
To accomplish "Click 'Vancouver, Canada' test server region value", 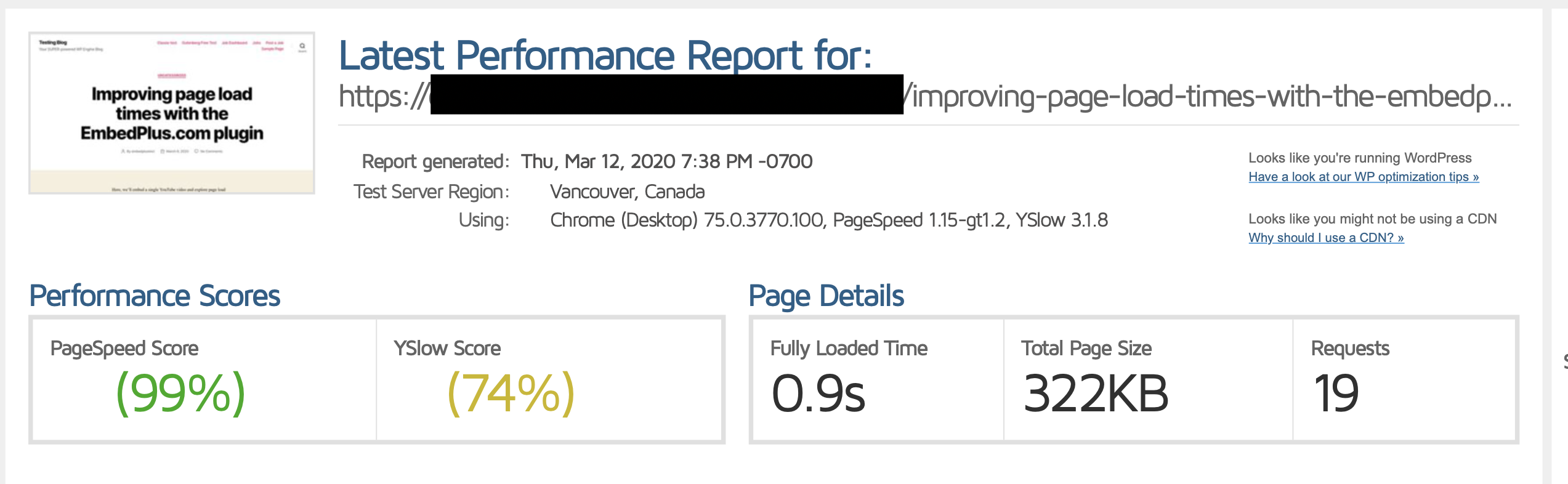I will coord(627,192).
